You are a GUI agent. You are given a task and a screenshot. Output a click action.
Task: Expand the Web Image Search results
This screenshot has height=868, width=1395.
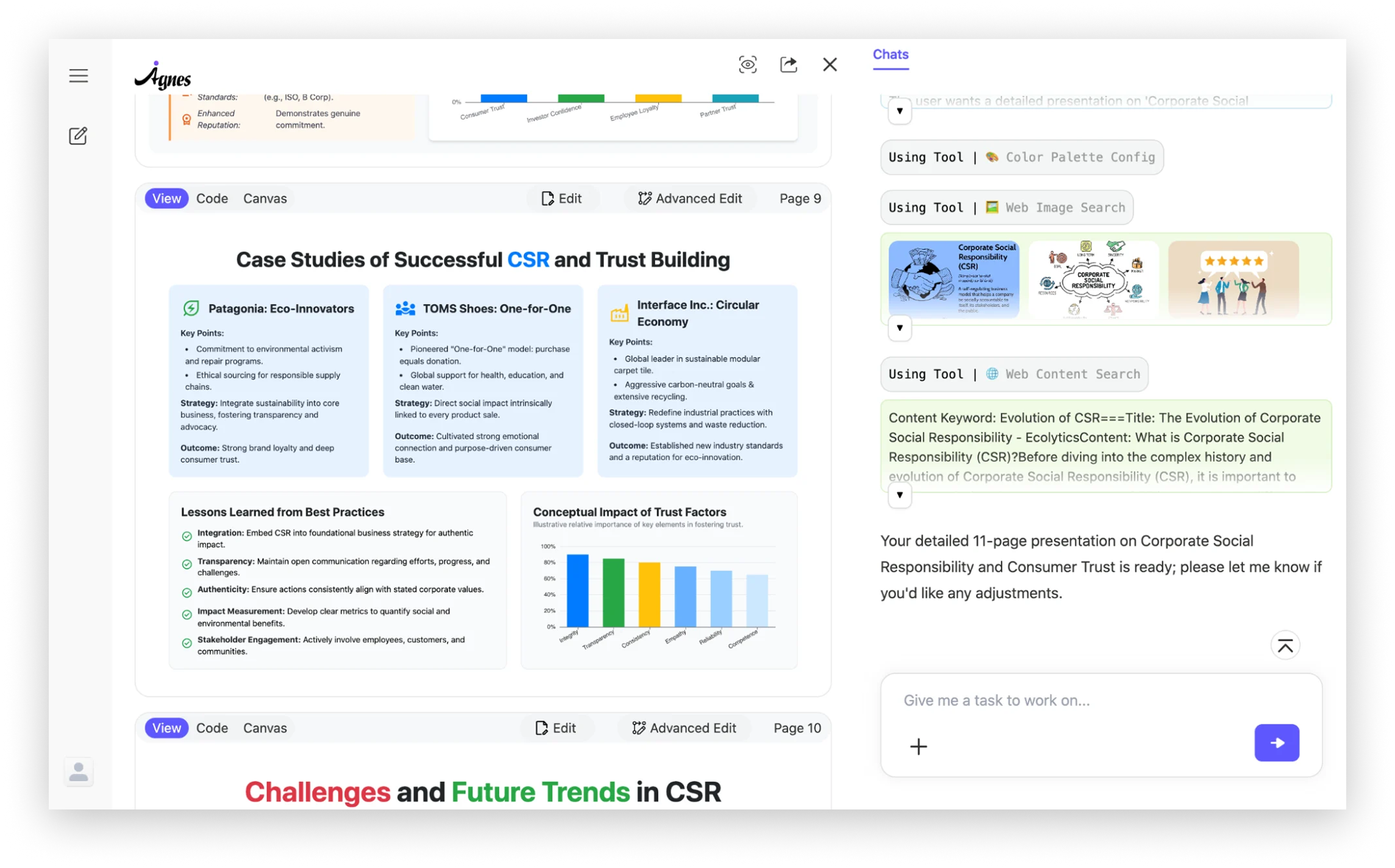coord(899,328)
